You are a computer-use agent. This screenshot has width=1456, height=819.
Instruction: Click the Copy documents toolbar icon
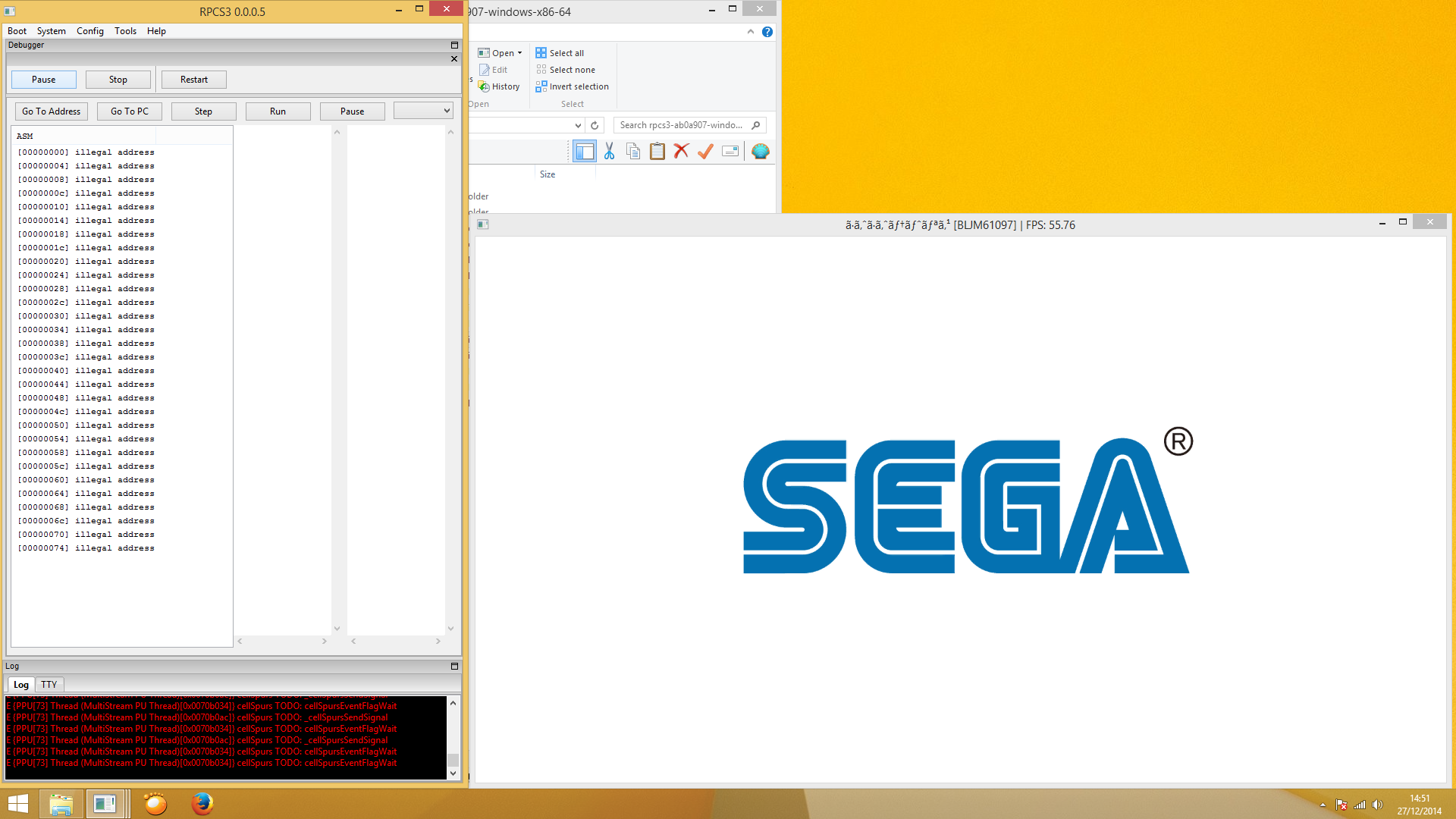coord(633,152)
